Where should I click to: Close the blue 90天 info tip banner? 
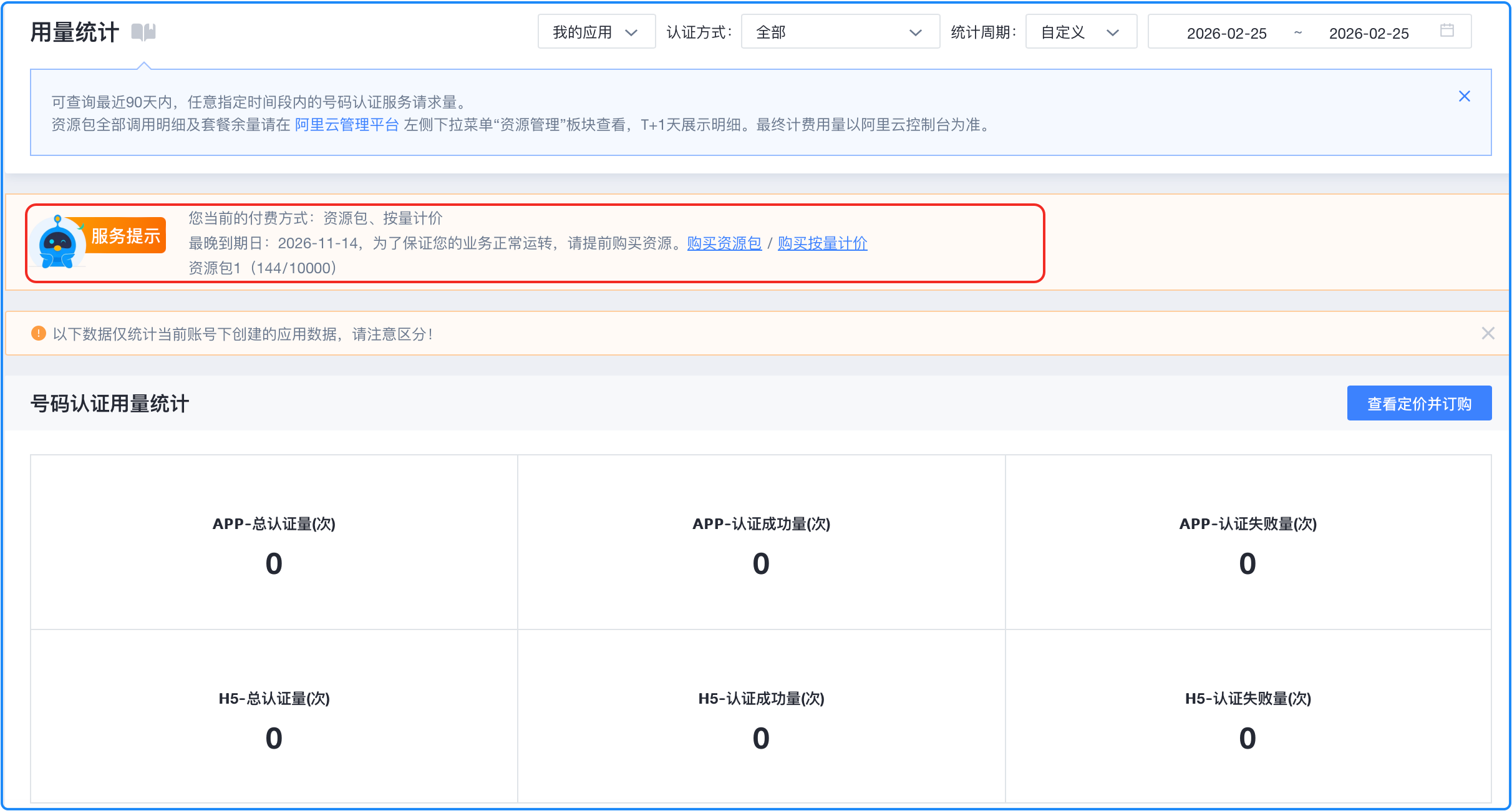1464,96
